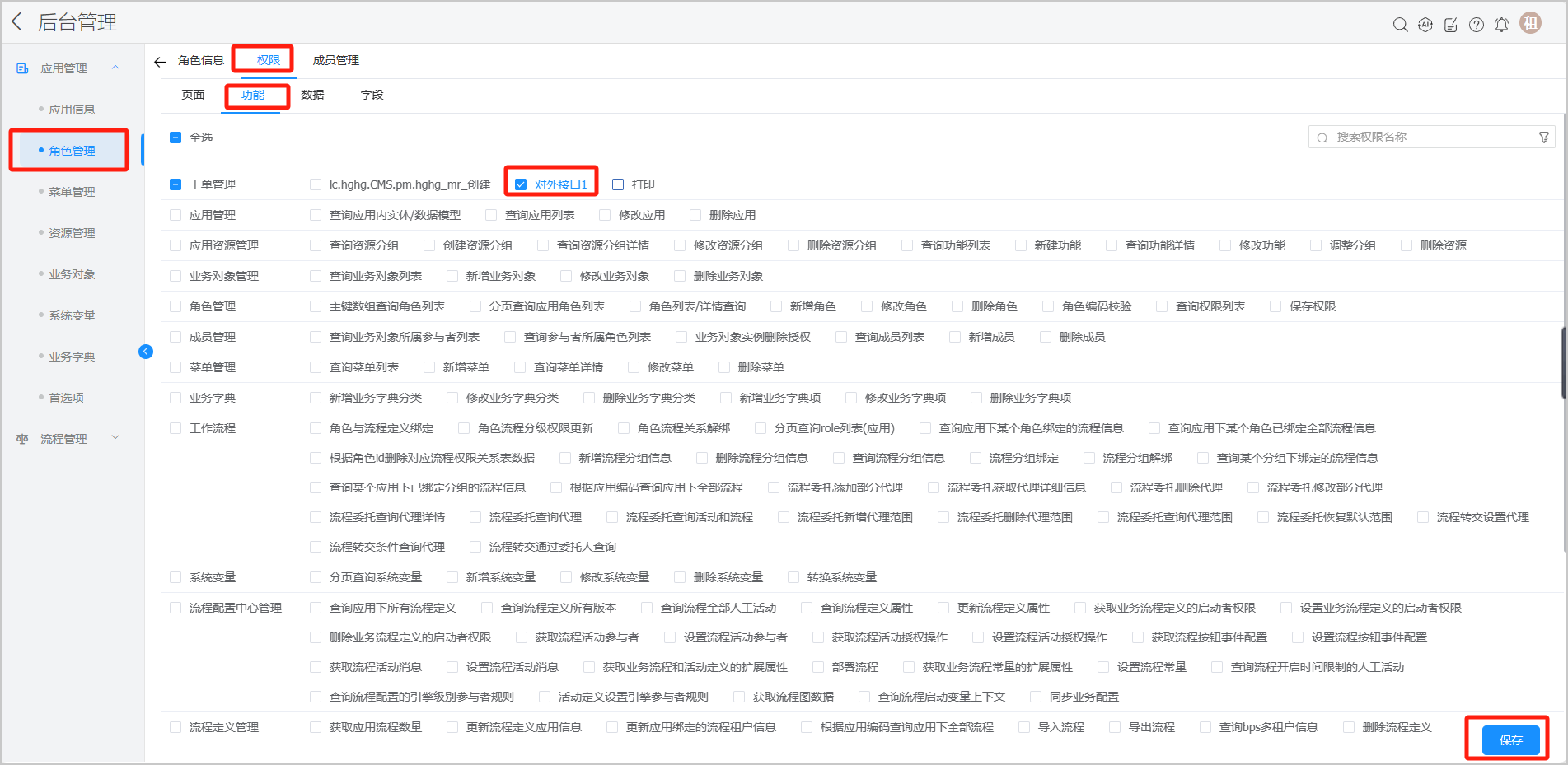Viewport: 1568px width, 765px height.
Task: Enable the 应用管理 permission group checkbox
Action: (x=176, y=215)
